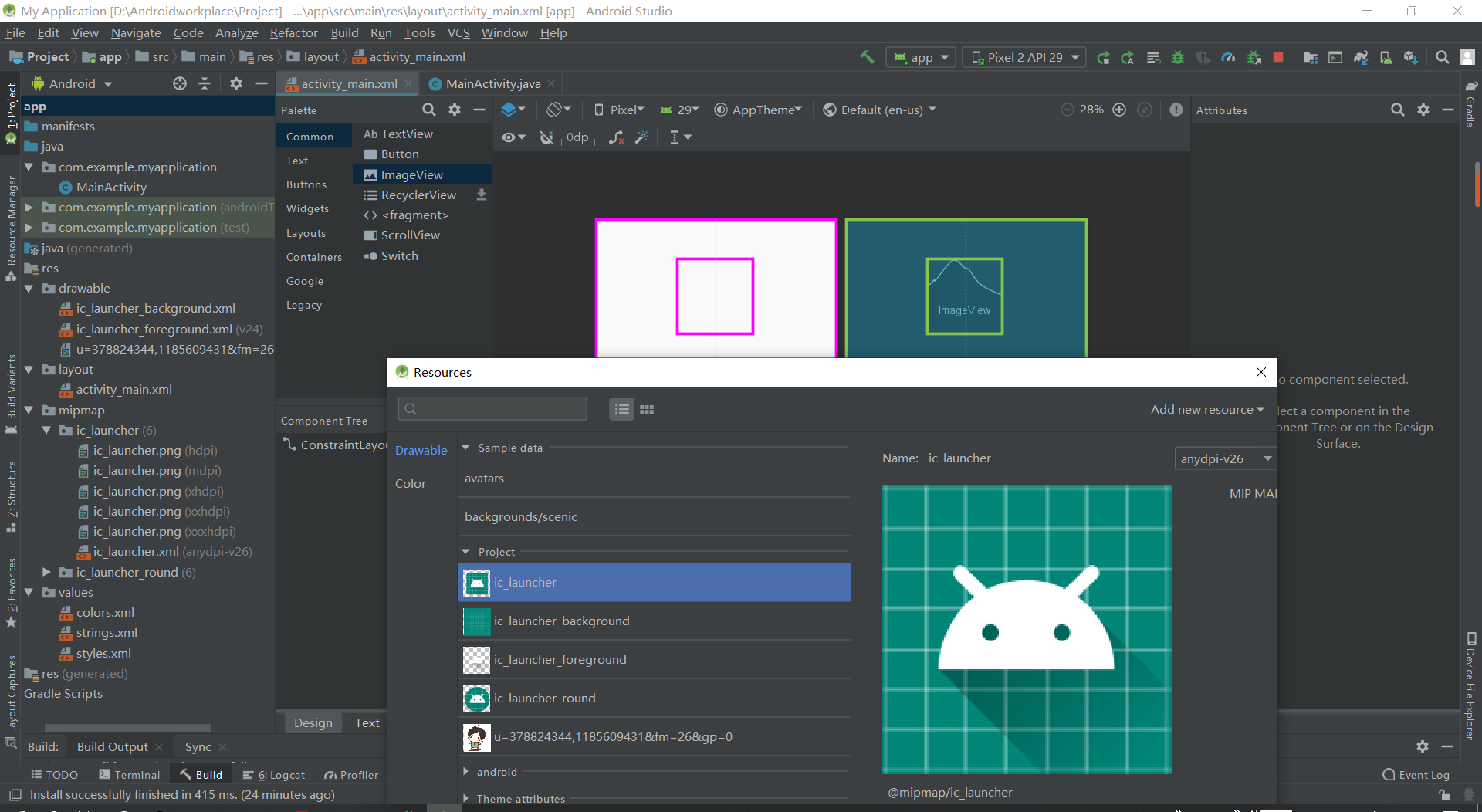Click the Debug app bug icon
This screenshot has height=812, width=1482.
pos(1178,57)
